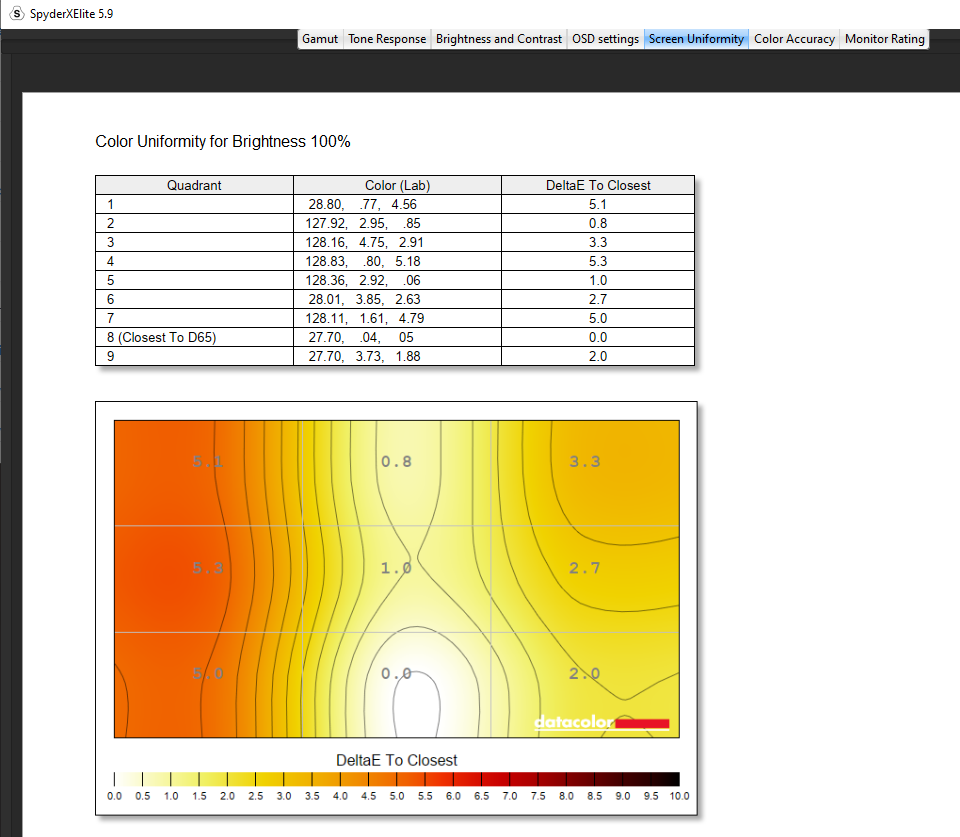Viewport: 960px width, 837px height.
Task: Open the OSD settings tab
Action: (605, 39)
